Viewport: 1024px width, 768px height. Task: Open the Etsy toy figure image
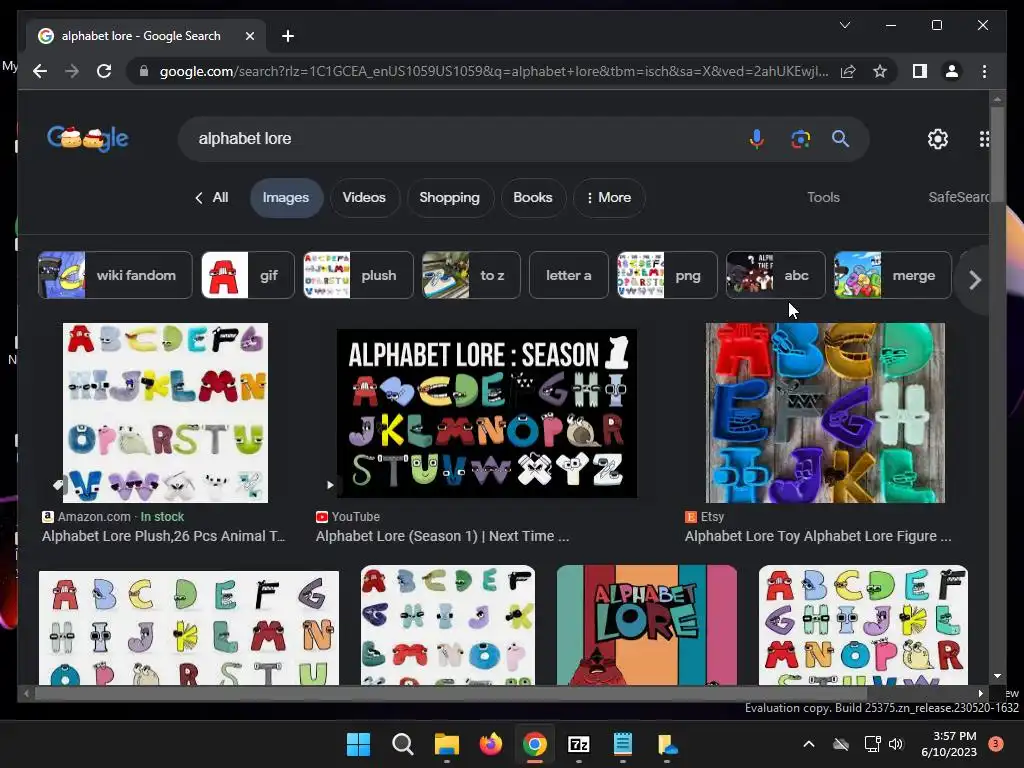pyautogui.click(x=825, y=413)
